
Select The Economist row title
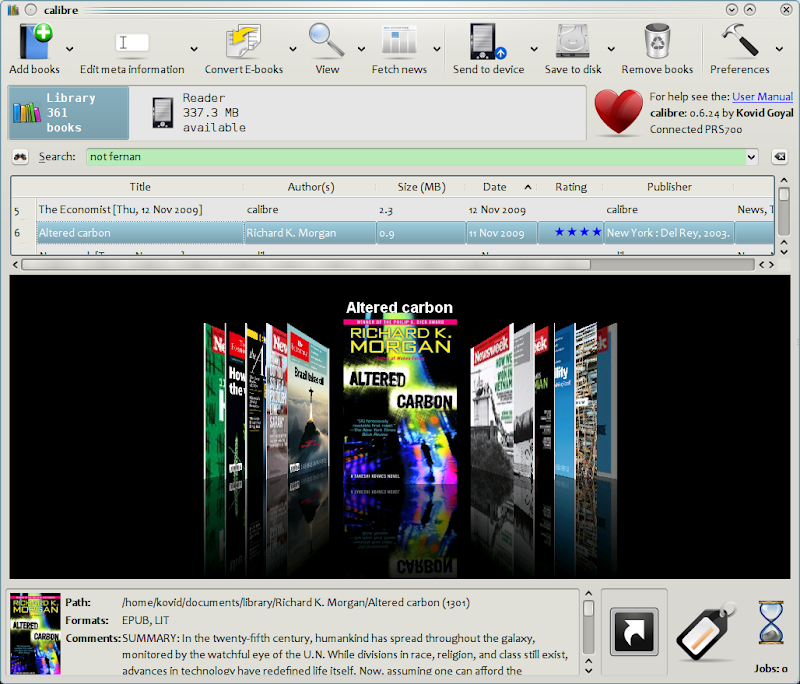120,209
